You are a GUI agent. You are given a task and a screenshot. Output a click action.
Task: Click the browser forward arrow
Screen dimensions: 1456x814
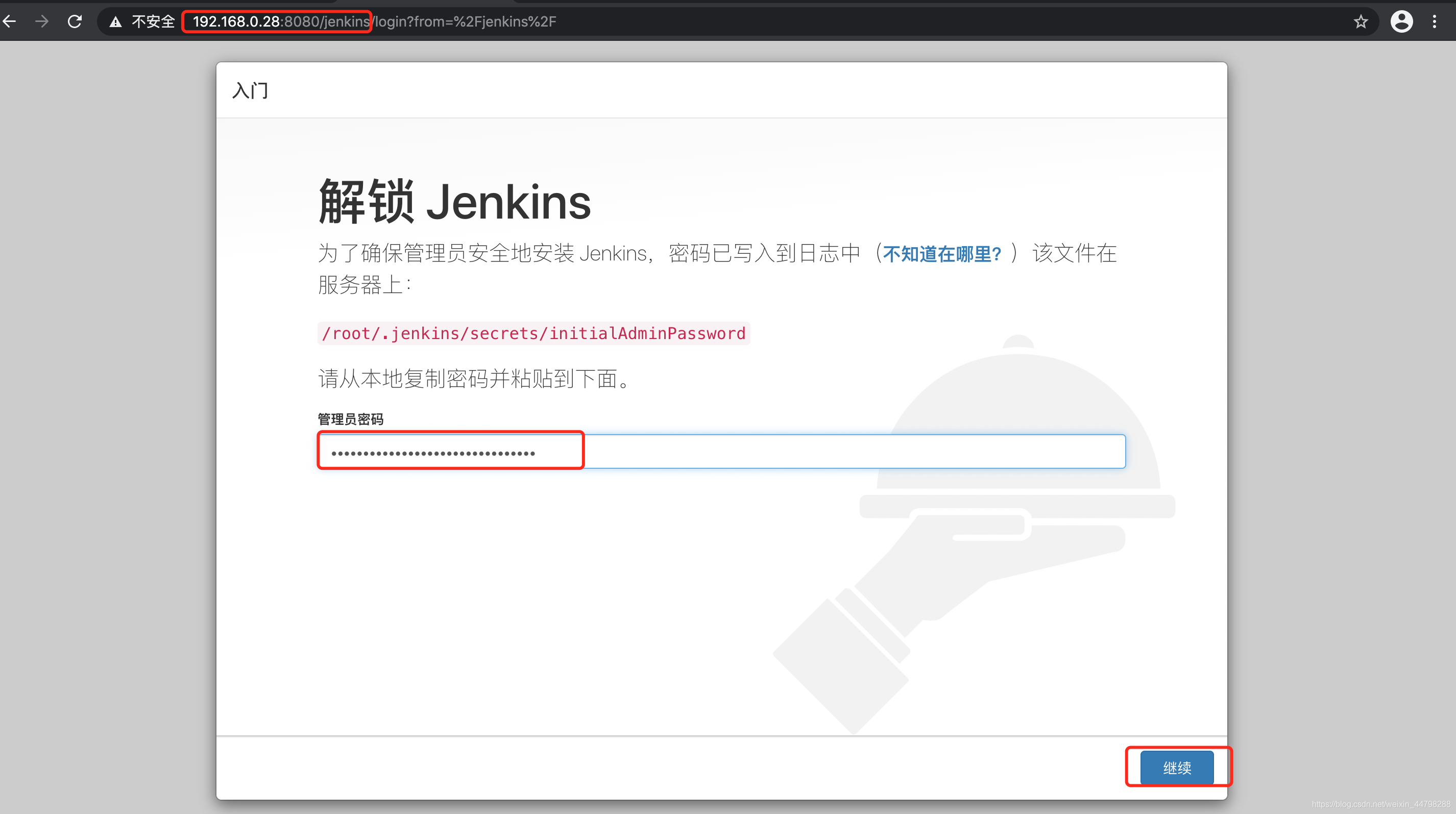coord(42,21)
